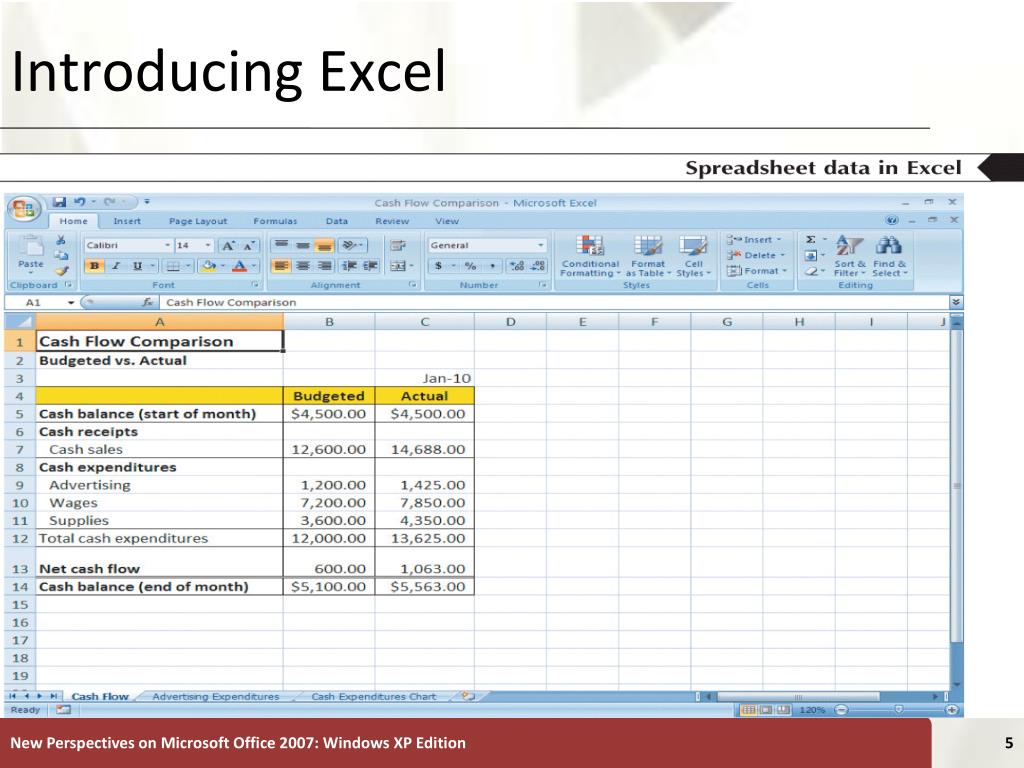
Task: Open the Calibri font name dropdown
Action: [x=167, y=246]
